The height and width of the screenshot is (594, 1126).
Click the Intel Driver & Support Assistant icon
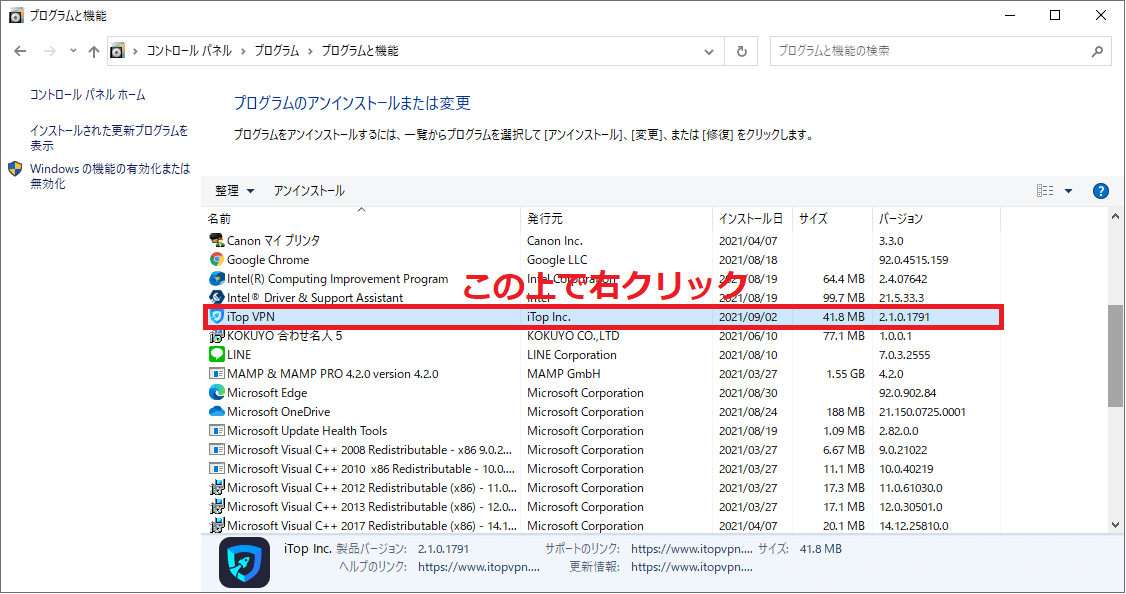216,297
